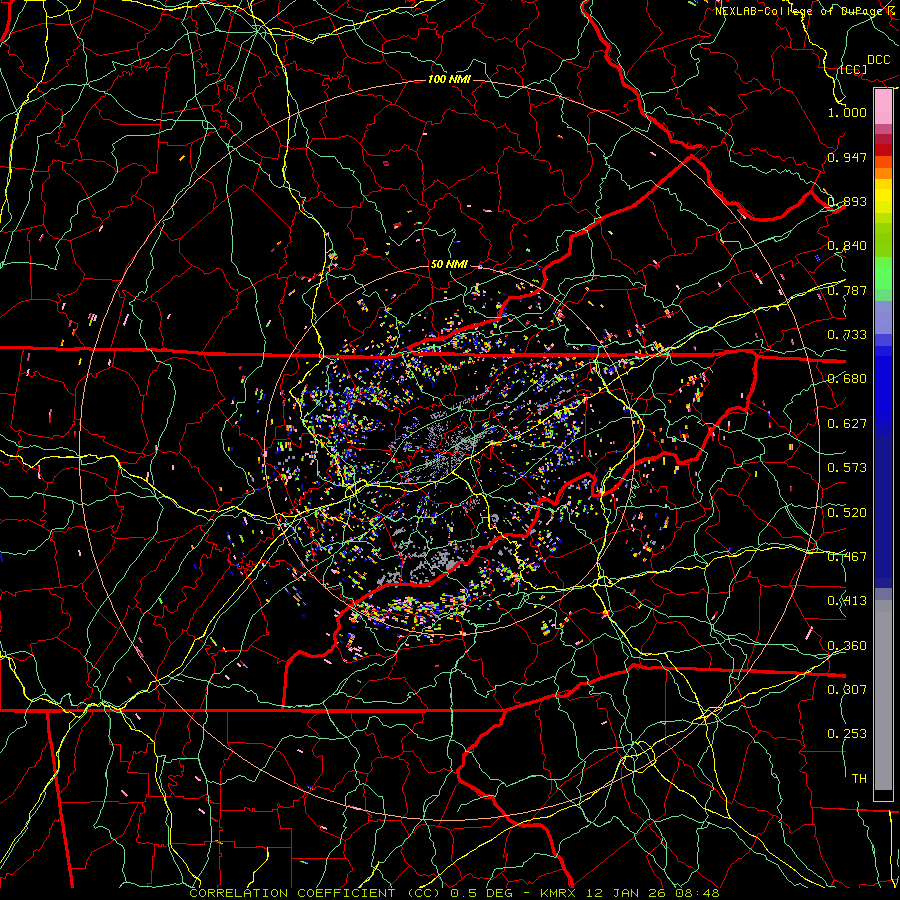Screen dimensions: 900x900
Task: Click the 0.573 legend value
Action: click(847, 468)
